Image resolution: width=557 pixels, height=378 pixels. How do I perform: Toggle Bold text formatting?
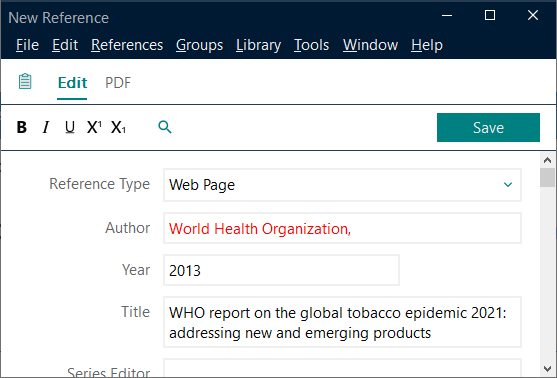pos(22,127)
